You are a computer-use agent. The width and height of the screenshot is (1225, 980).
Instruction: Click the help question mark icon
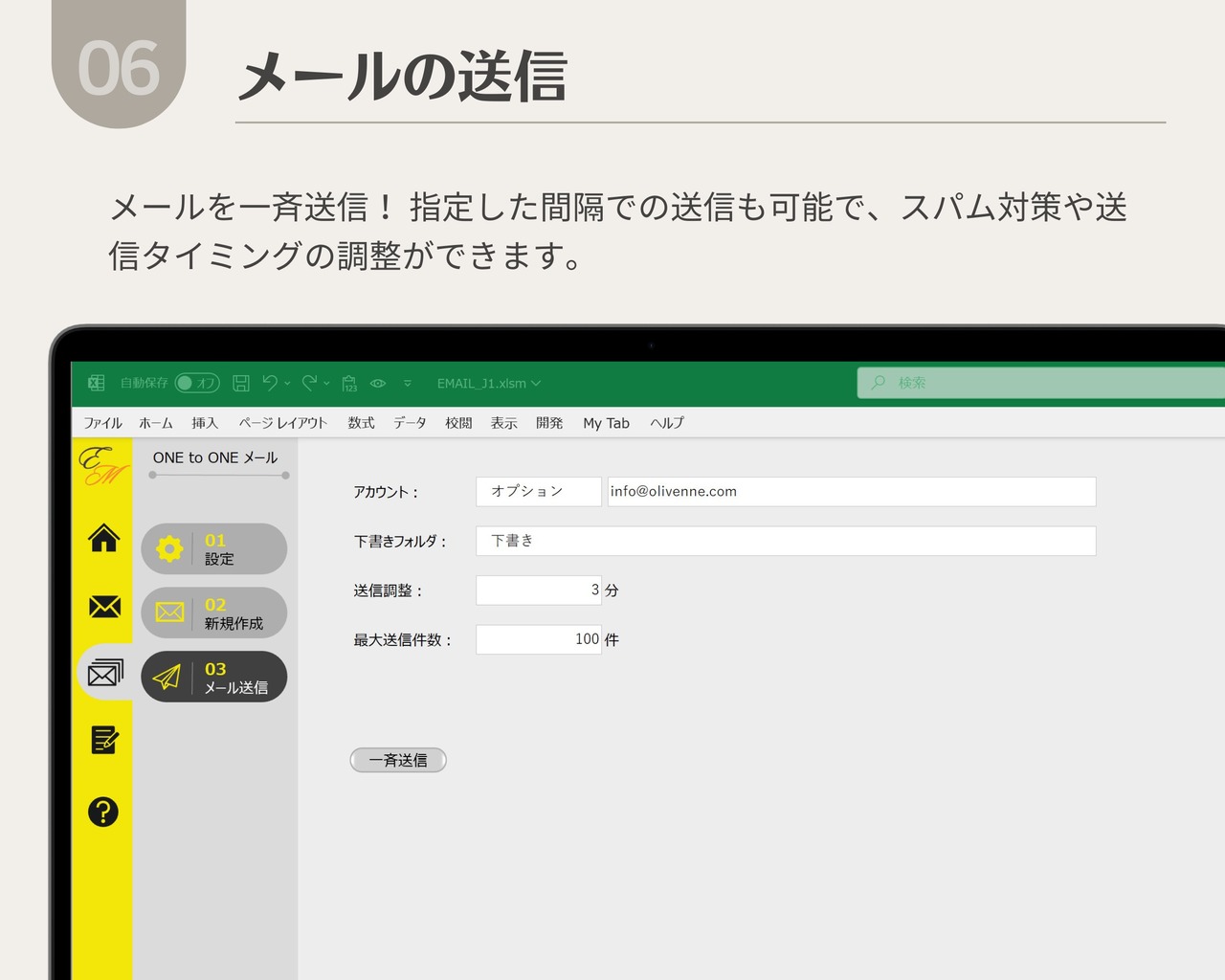pos(102,812)
